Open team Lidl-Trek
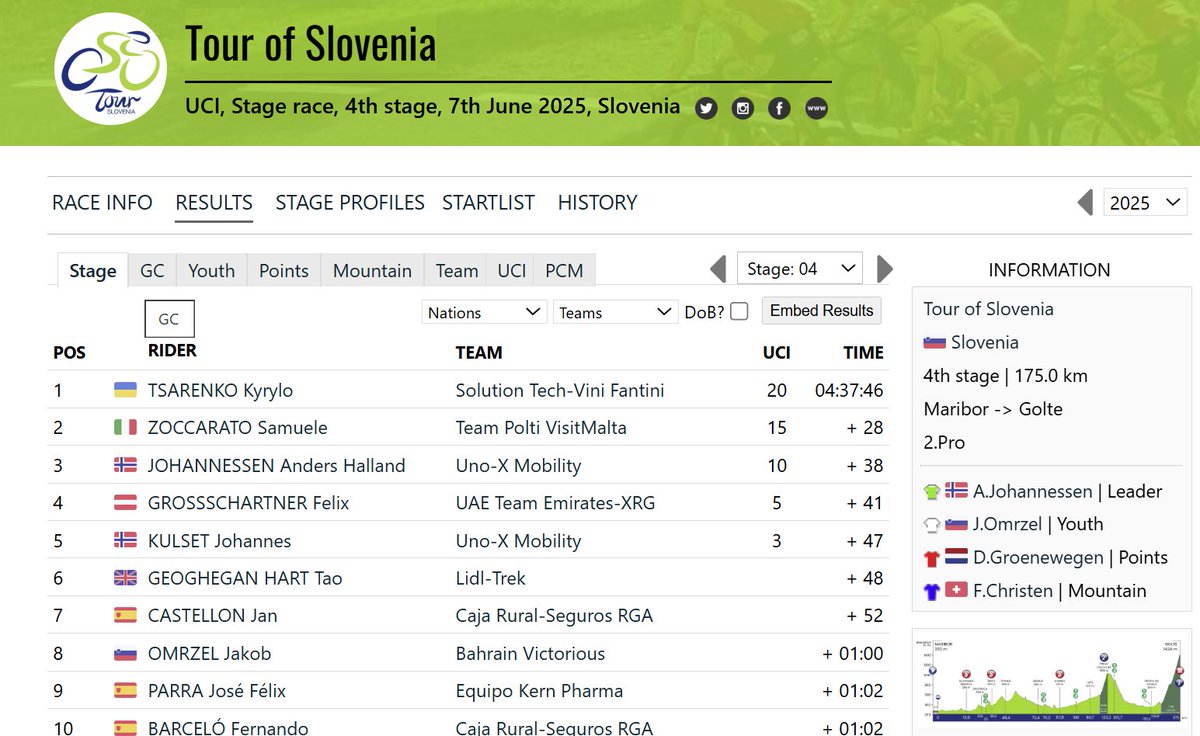The width and height of the screenshot is (1200, 736). point(491,578)
